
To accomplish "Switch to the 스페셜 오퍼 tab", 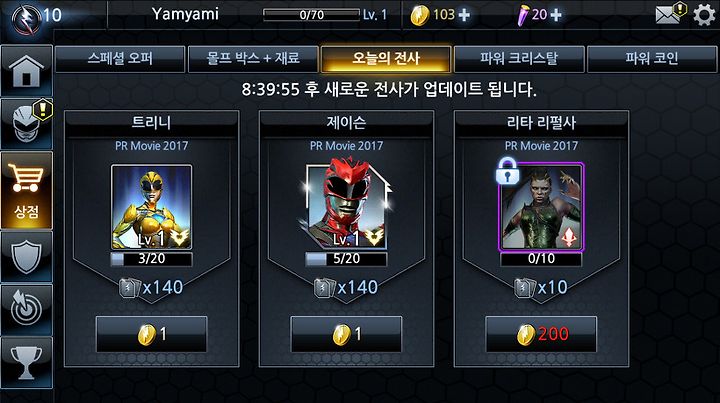I will [120, 59].
